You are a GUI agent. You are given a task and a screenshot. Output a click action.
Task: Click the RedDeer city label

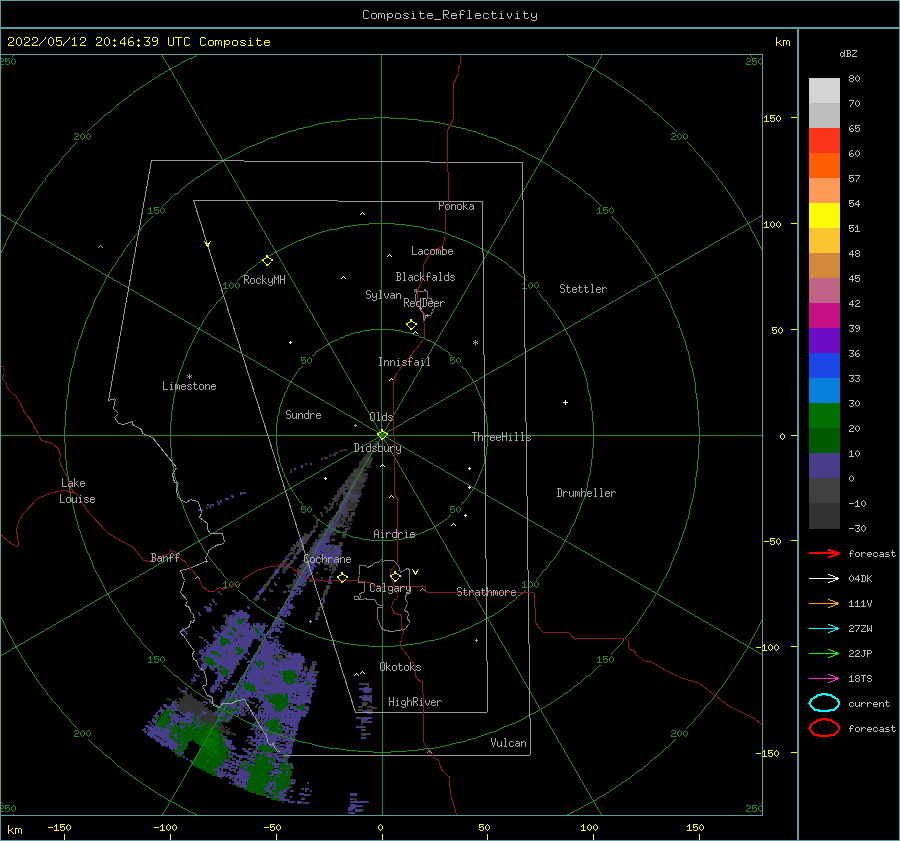tap(424, 303)
